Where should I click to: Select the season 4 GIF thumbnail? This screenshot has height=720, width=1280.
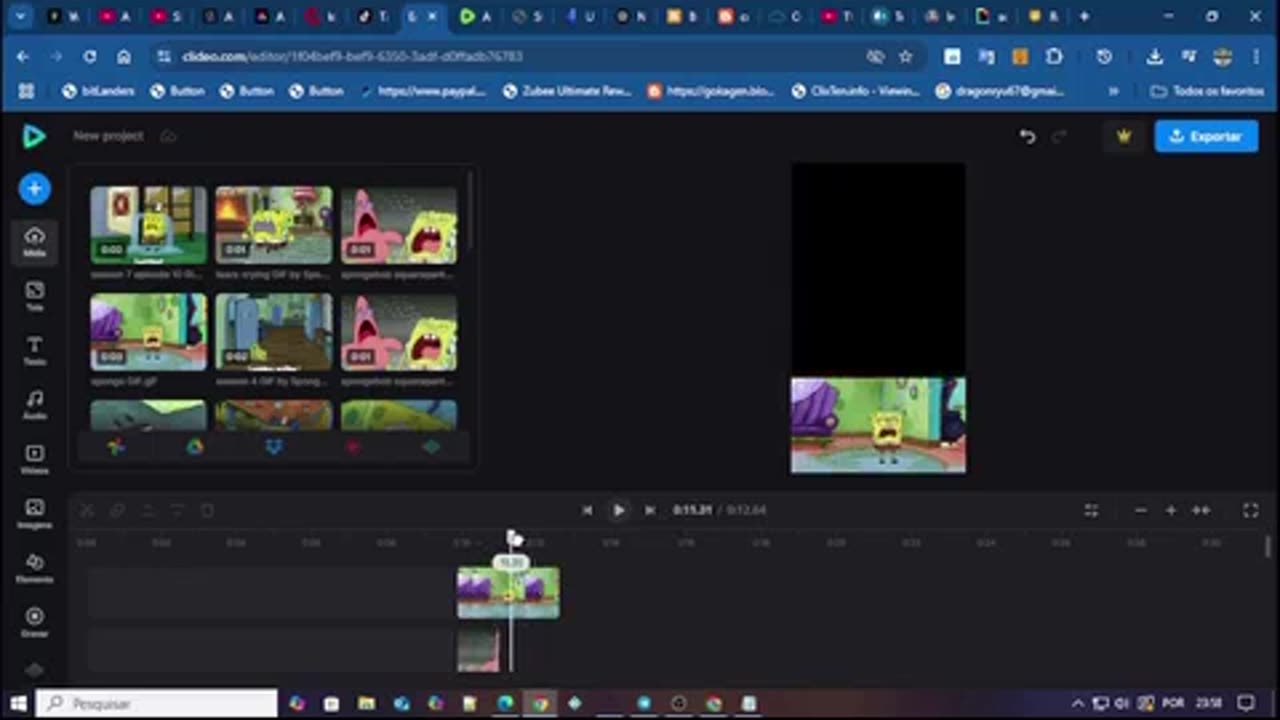pyautogui.click(x=273, y=332)
